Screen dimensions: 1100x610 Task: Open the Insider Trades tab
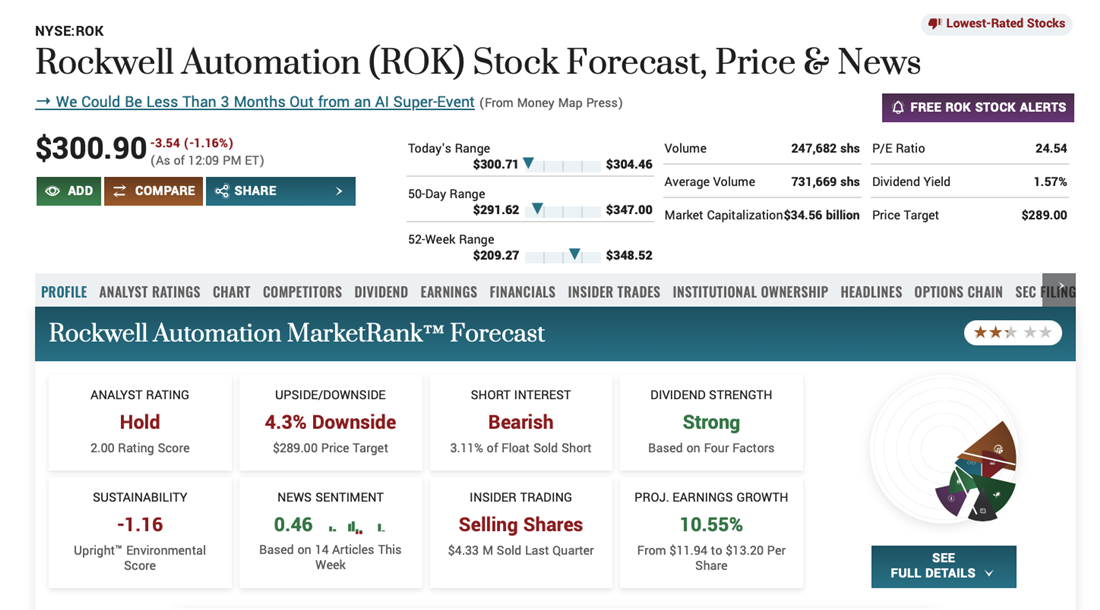pyautogui.click(x=614, y=292)
